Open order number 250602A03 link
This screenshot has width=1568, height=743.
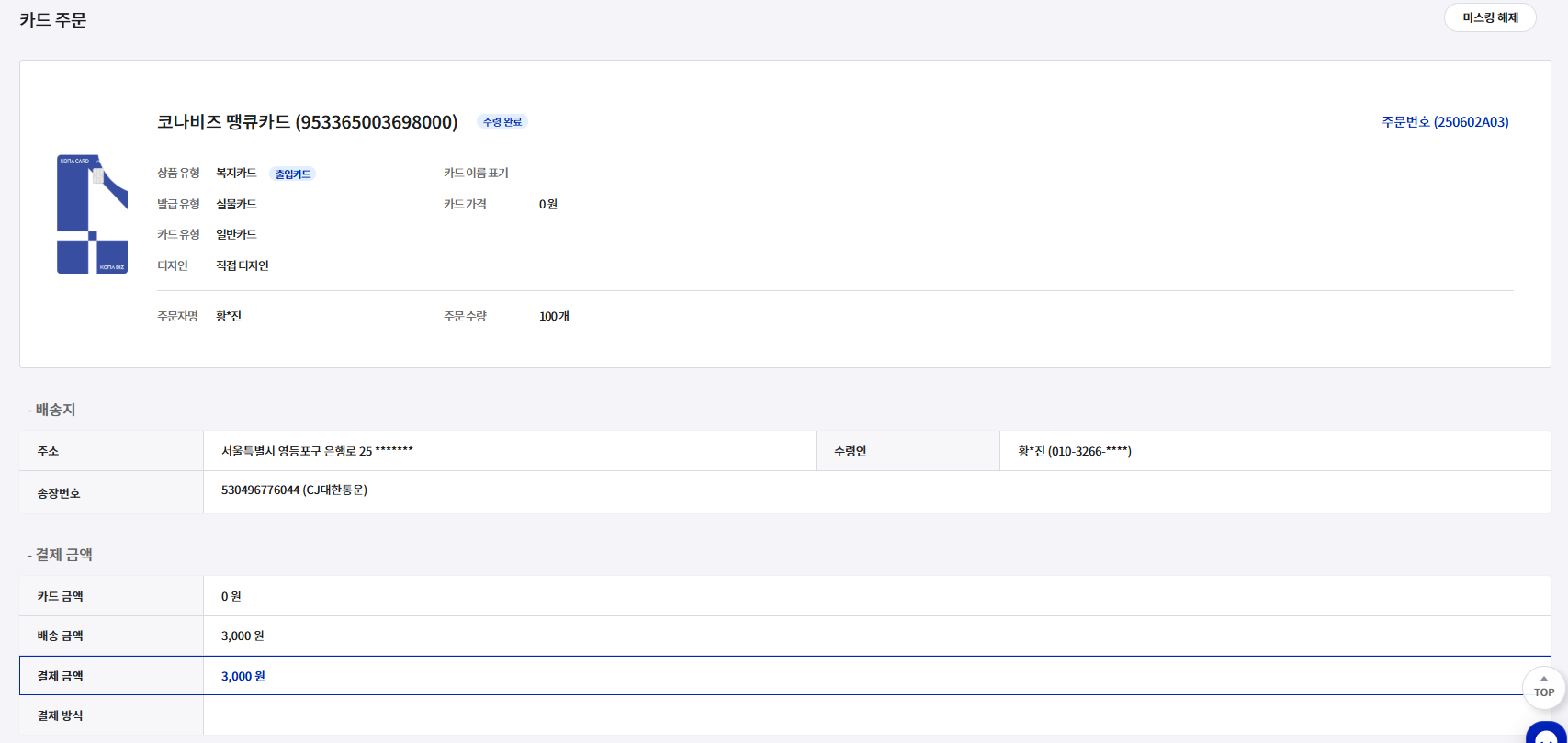pyautogui.click(x=1445, y=122)
